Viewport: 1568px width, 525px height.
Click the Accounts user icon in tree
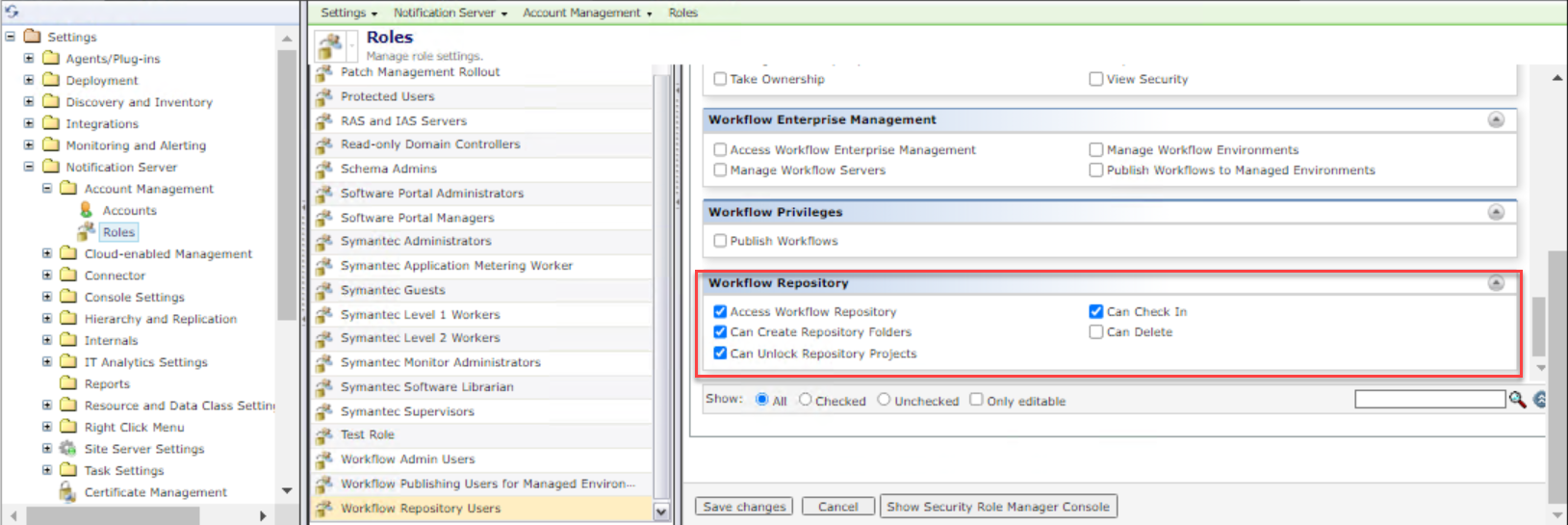[87, 210]
